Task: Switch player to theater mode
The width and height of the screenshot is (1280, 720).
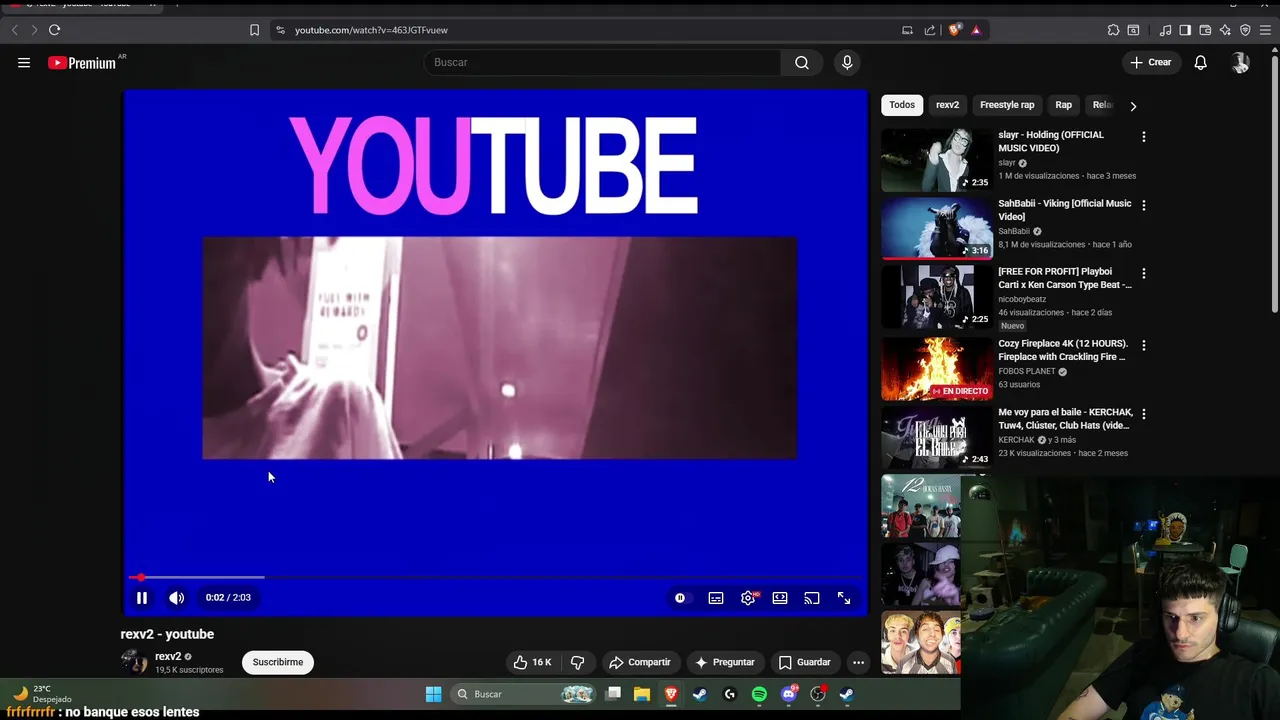Action: coord(780,598)
